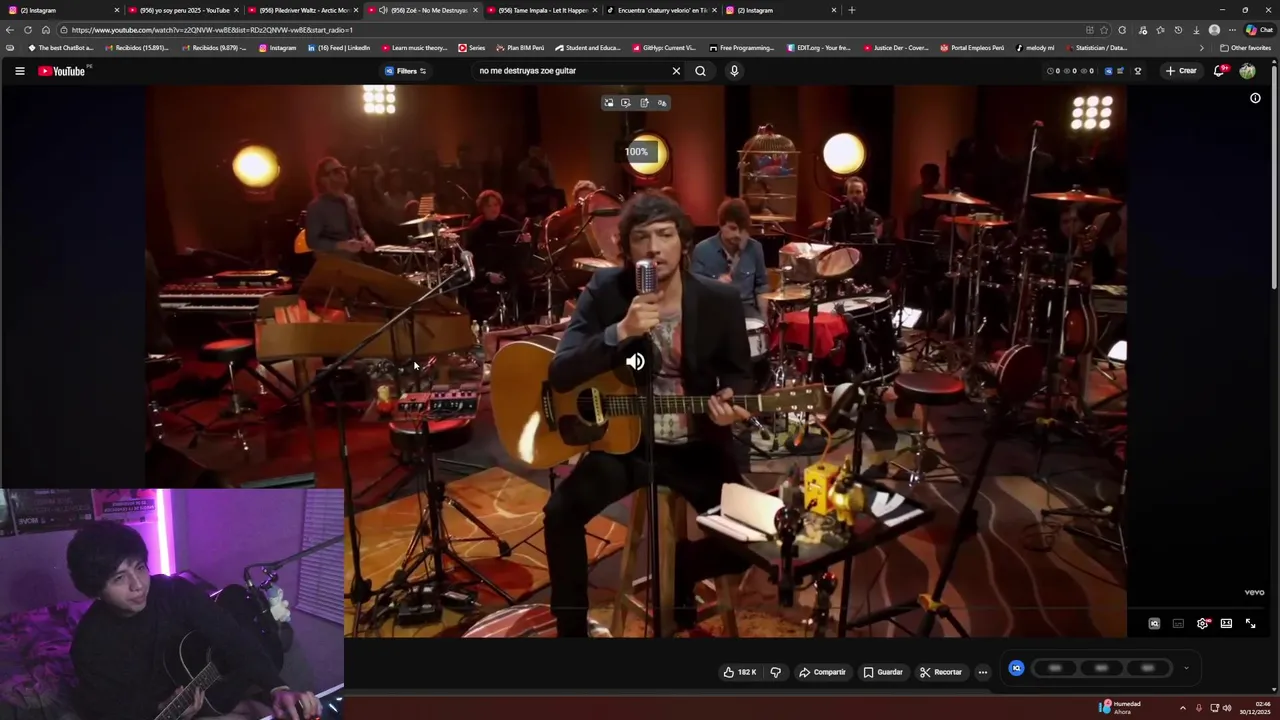Switch to 'Encuentra chaturry velorio' tab

(660, 10)
